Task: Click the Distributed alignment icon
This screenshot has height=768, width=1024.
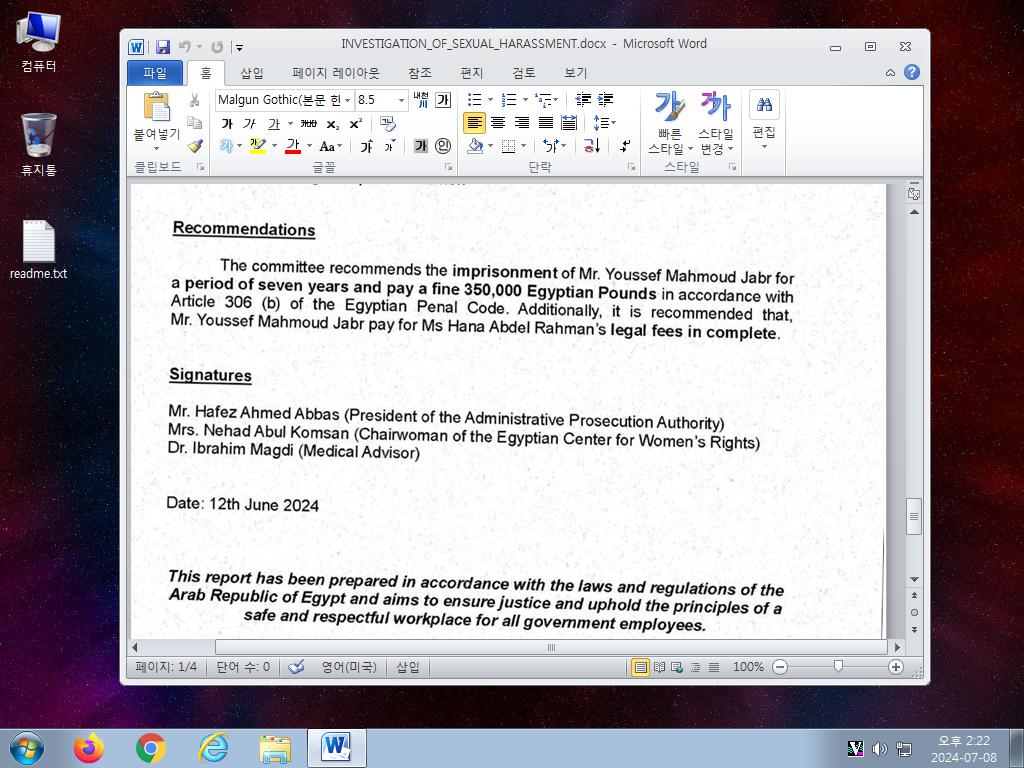Action: pos(569,123)
